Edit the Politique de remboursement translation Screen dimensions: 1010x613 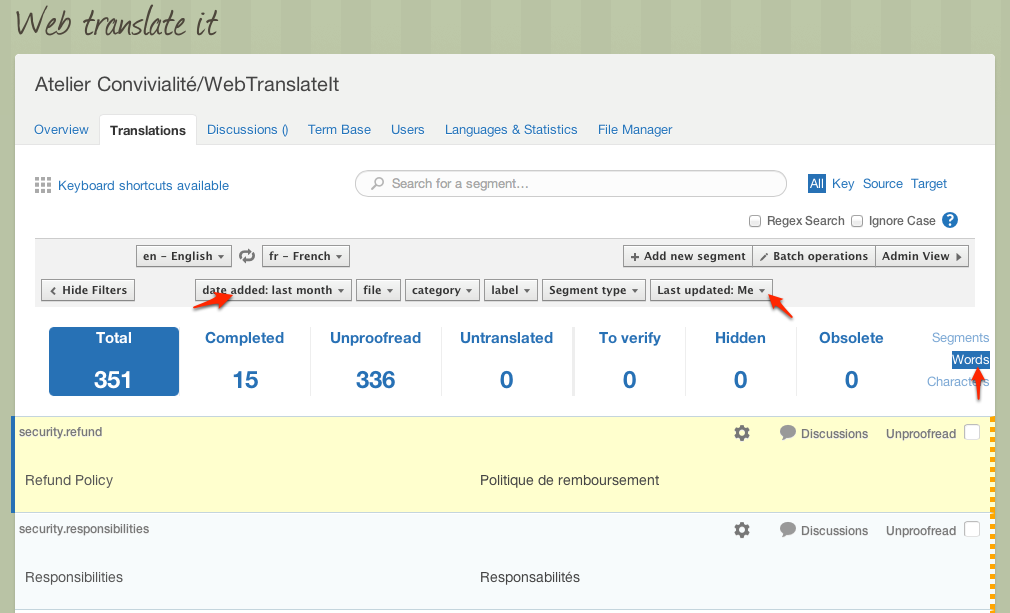[x=569, y=480]
